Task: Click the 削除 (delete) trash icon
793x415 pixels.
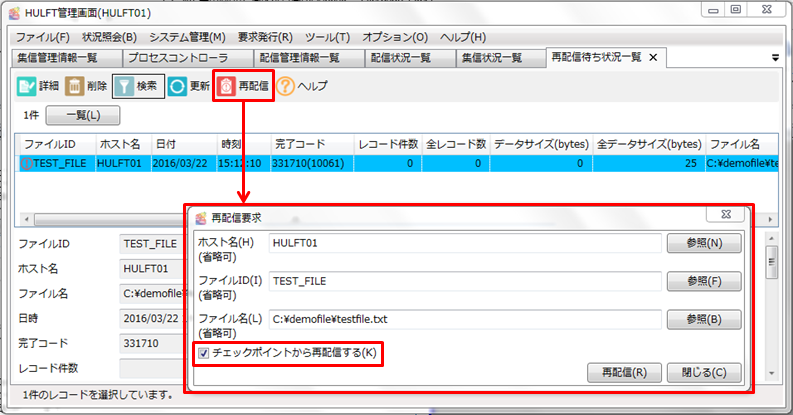Action: point(74,86)
